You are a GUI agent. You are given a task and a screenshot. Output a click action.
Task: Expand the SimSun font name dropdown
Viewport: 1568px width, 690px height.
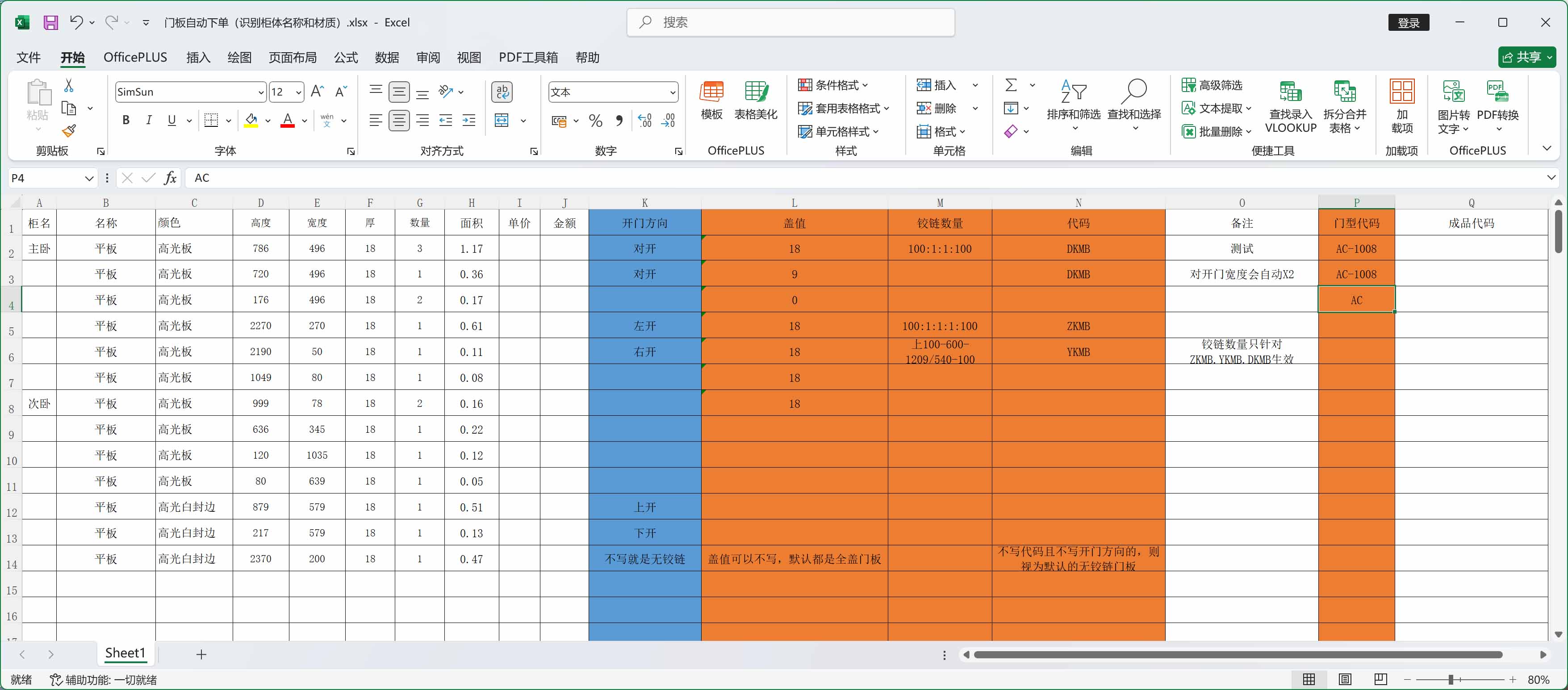[x=261, y=92]
